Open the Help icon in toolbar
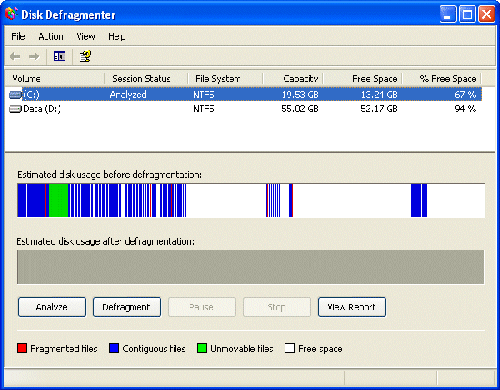This screenshot has height=390, width=500. [85, 56]
